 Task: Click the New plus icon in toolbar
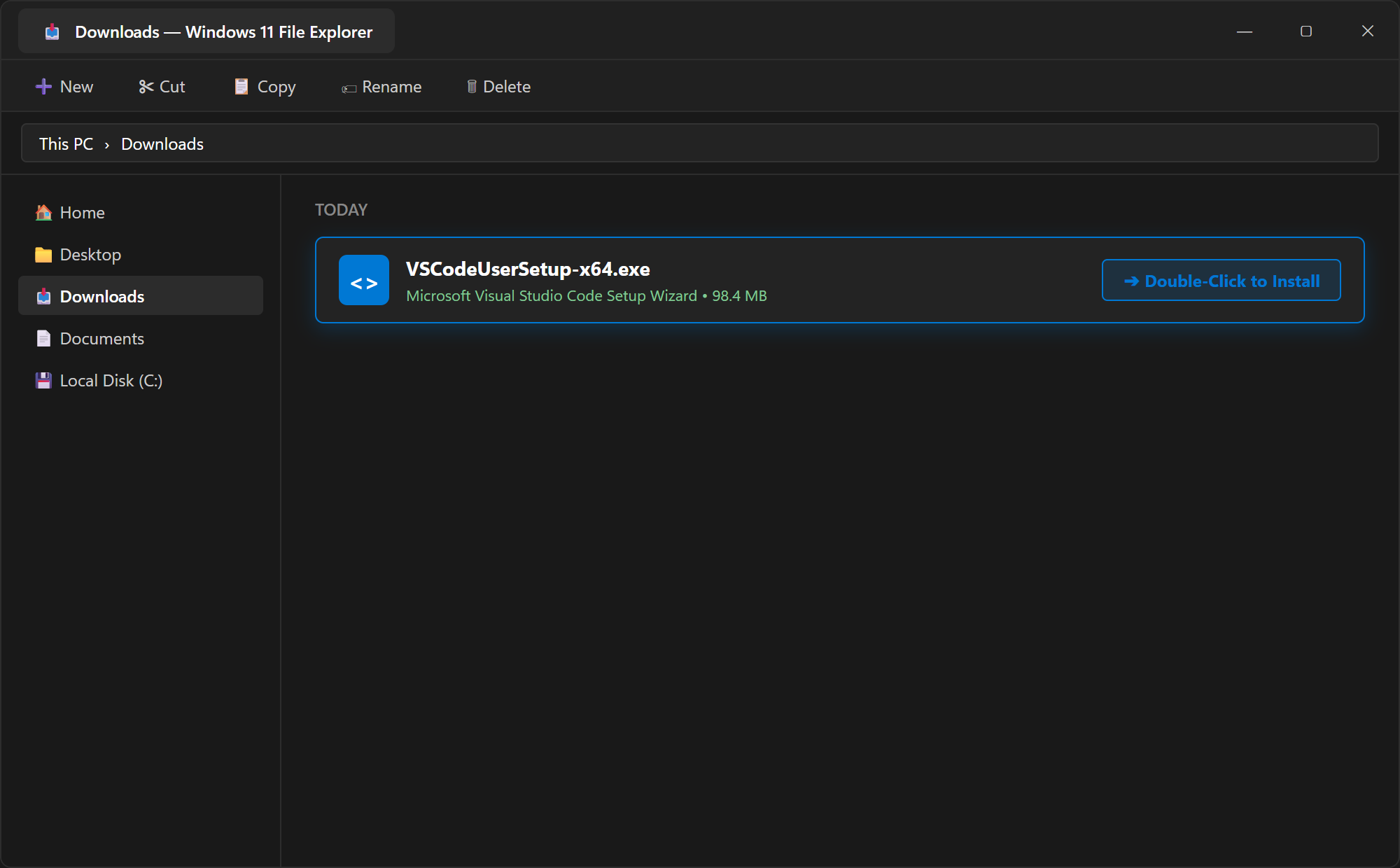tap(43, 86)
